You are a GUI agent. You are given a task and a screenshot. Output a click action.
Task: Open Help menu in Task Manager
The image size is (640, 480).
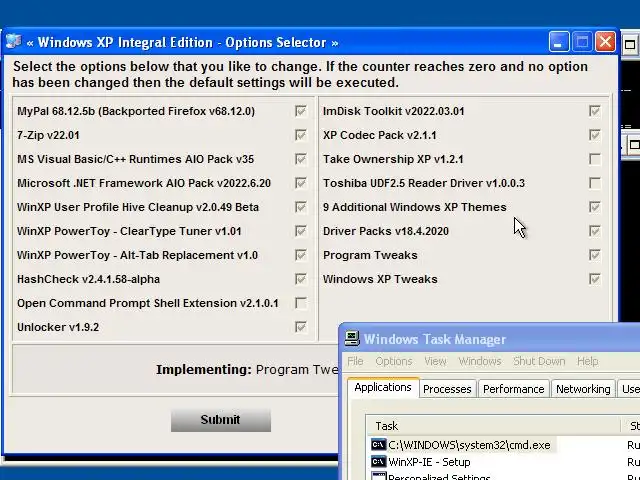[x=588, y=361]
